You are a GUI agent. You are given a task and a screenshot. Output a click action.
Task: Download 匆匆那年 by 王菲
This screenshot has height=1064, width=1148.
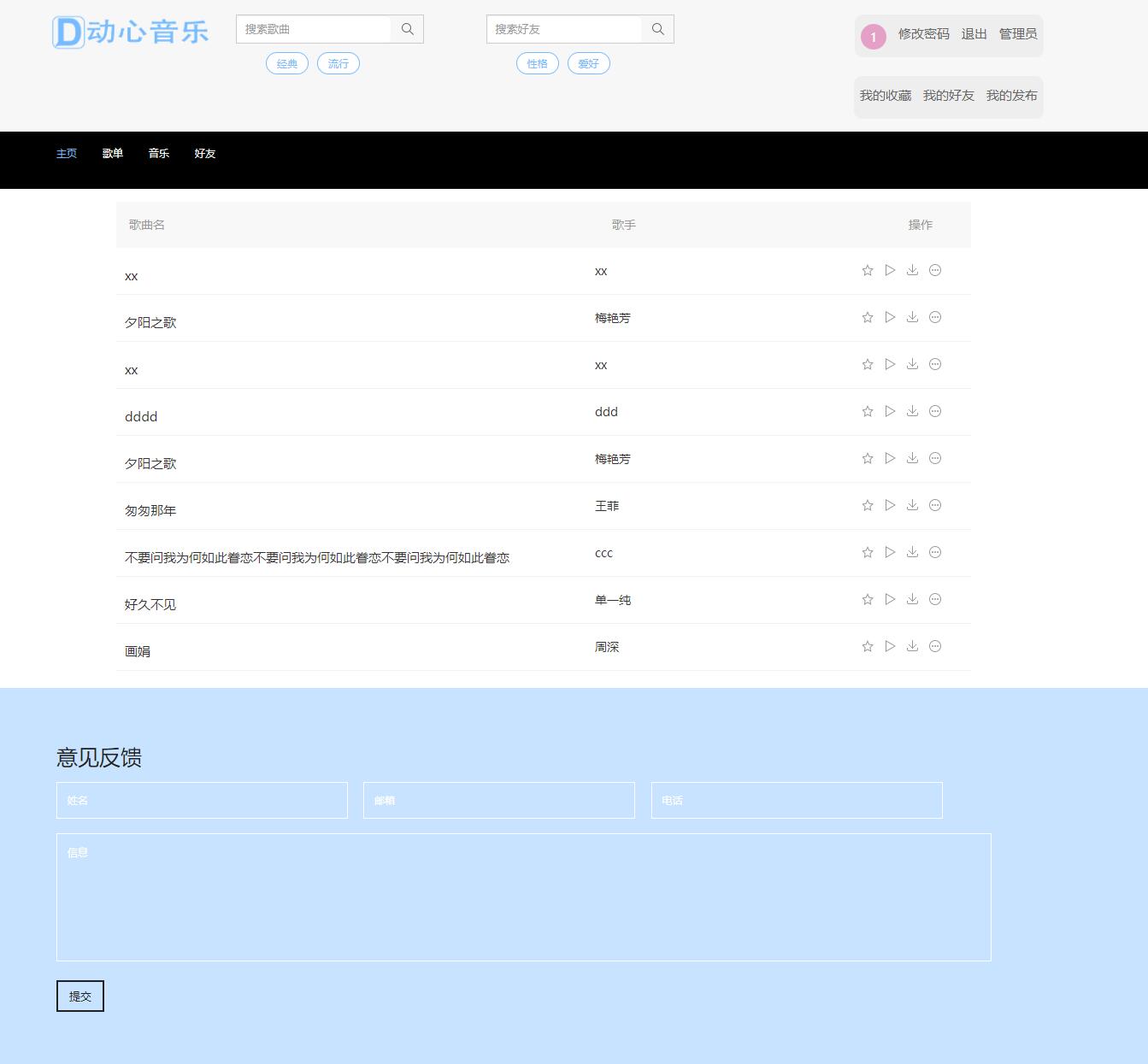(x=912, y=505)
